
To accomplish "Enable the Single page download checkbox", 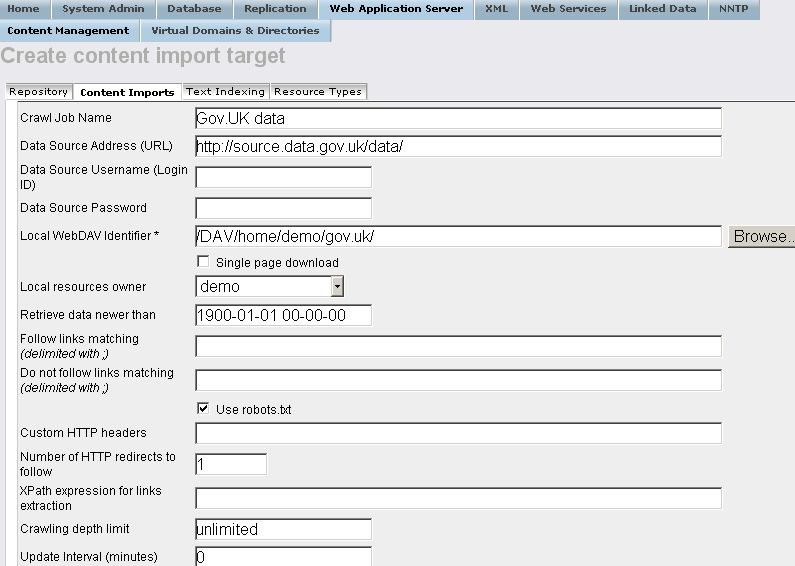I will click(x=204, y=263).
